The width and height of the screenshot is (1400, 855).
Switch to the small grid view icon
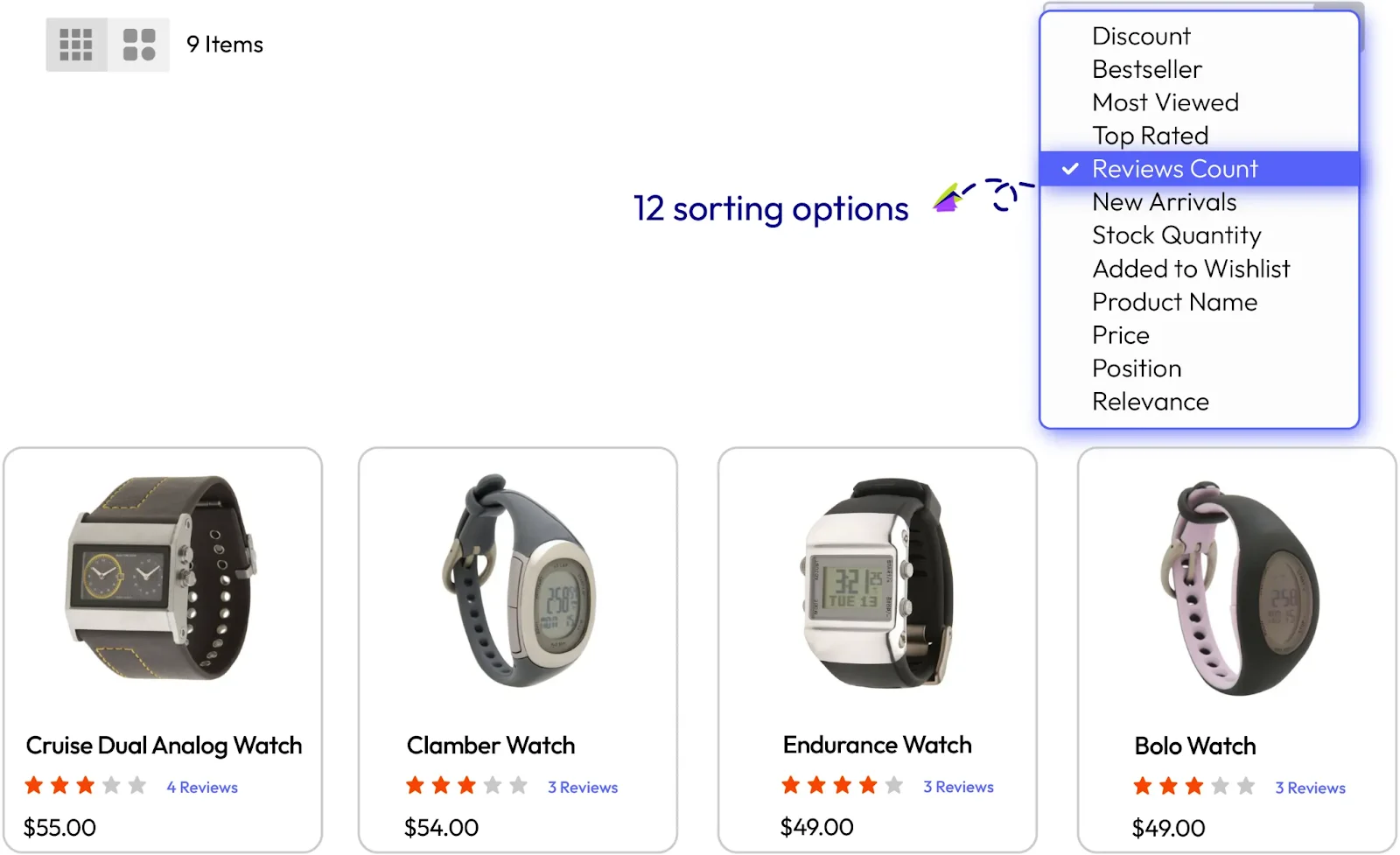pos(76,45)
